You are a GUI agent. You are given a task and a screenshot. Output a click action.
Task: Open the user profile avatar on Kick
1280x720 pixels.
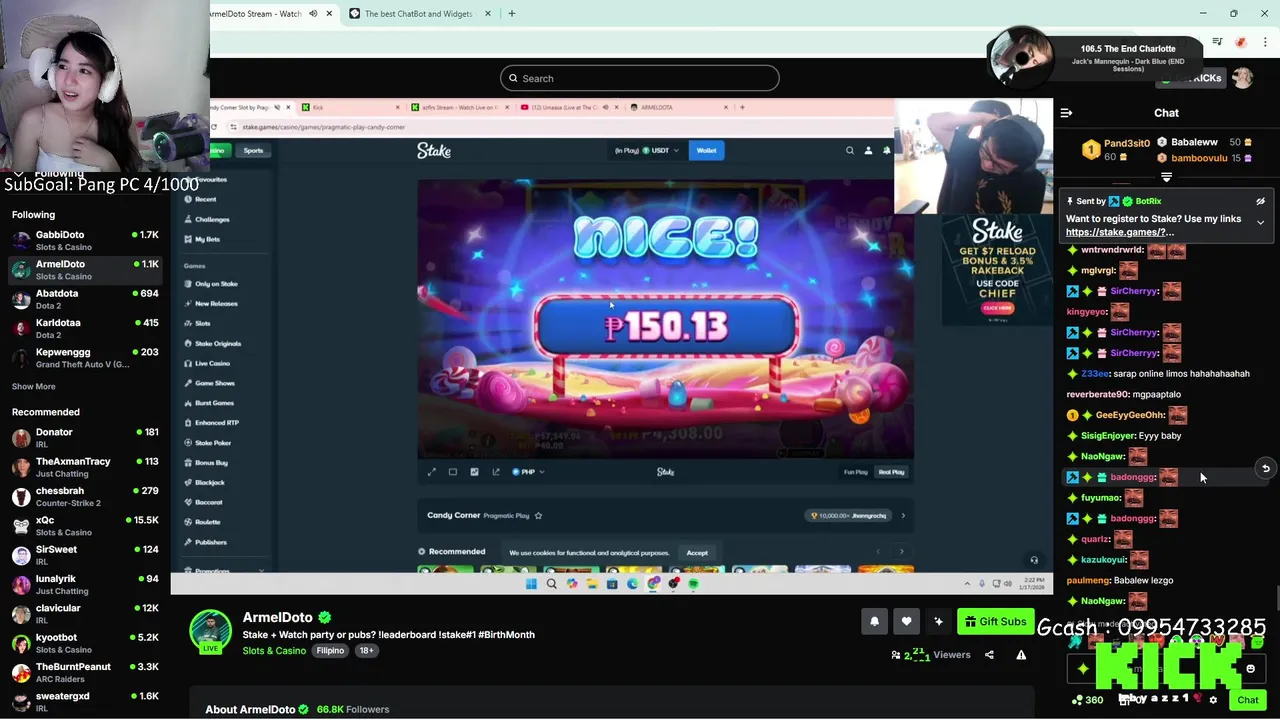(1242, 78)
